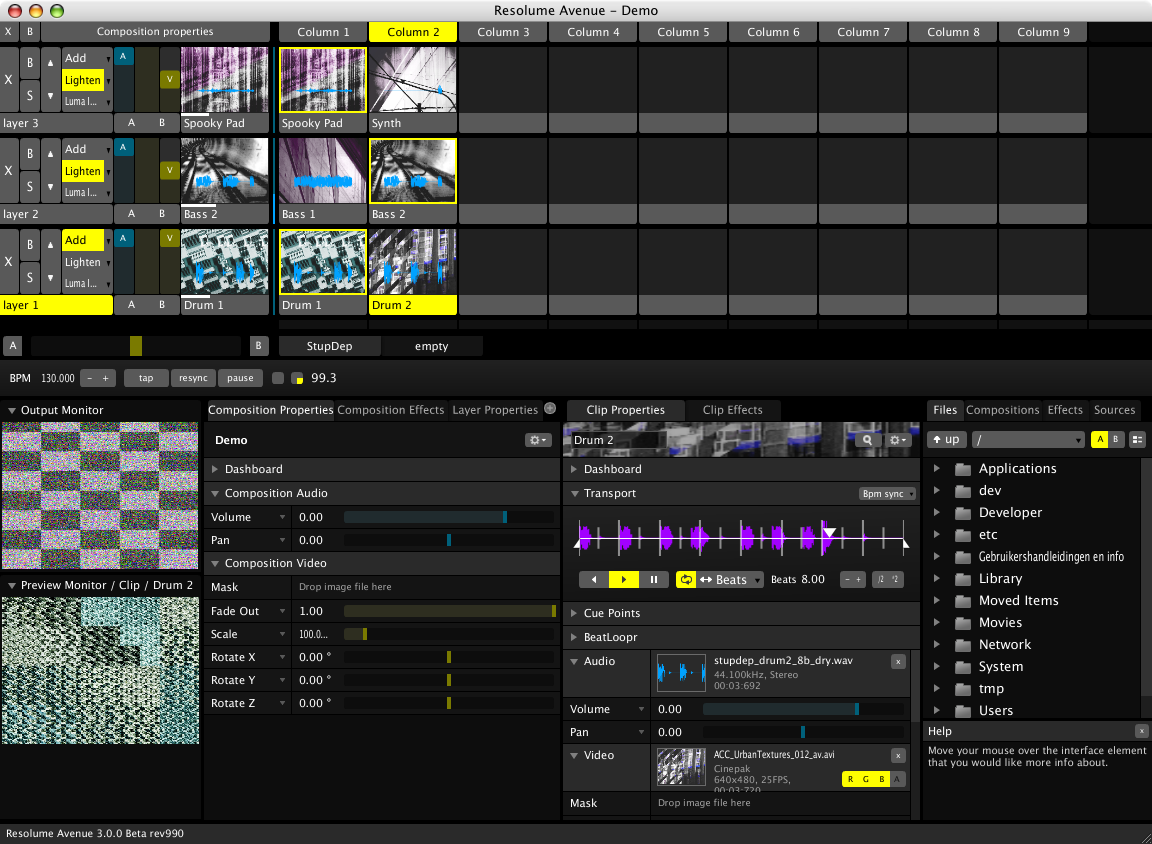This screenshot has height=844, width=1152.
Task: Adjust the Fade Out slider
Action: (x=449, y=611)
